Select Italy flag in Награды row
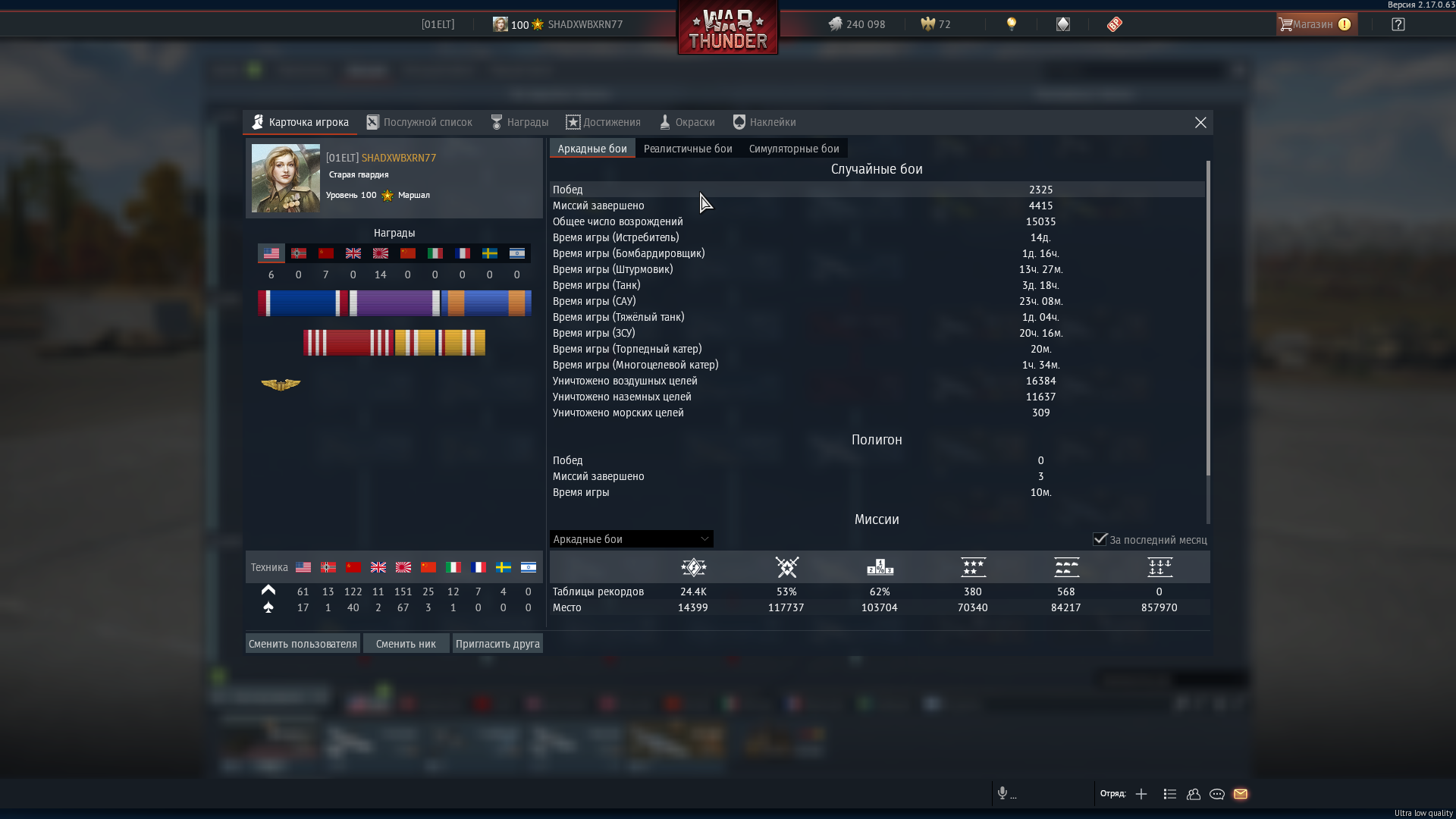This screenshot has width=1456, height=819. click(435, 253)
